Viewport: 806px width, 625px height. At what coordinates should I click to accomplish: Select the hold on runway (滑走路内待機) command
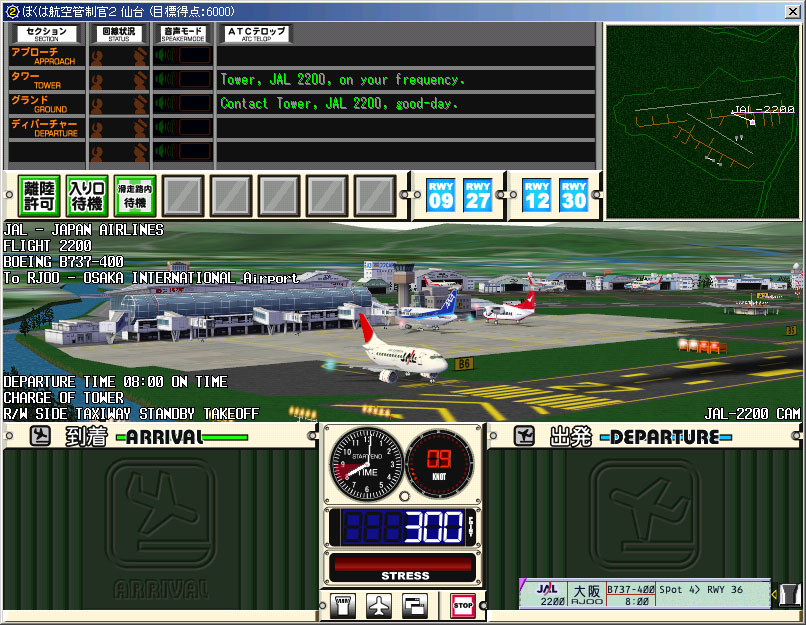click(135, 194)
